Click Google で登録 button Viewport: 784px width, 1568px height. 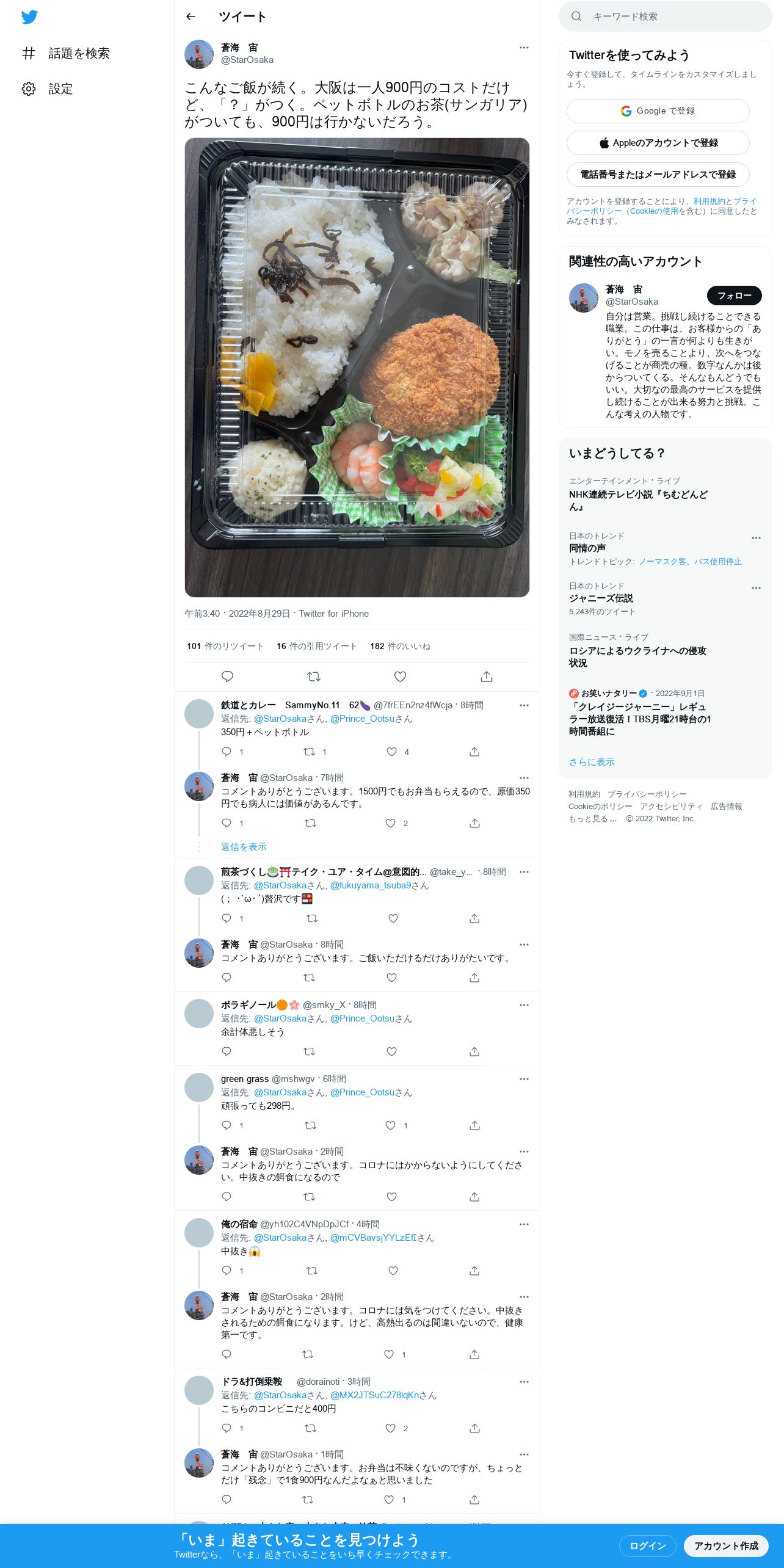[658, 111]
